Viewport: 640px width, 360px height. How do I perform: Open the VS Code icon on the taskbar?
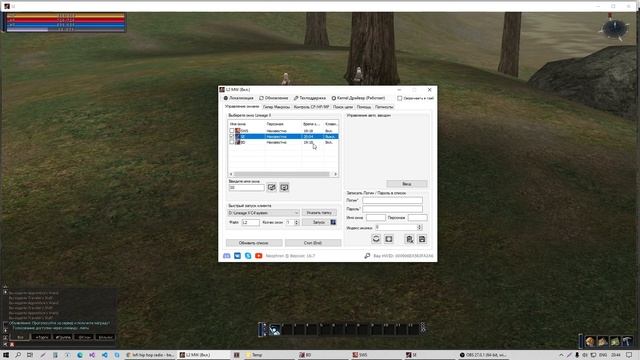[105, 355]
